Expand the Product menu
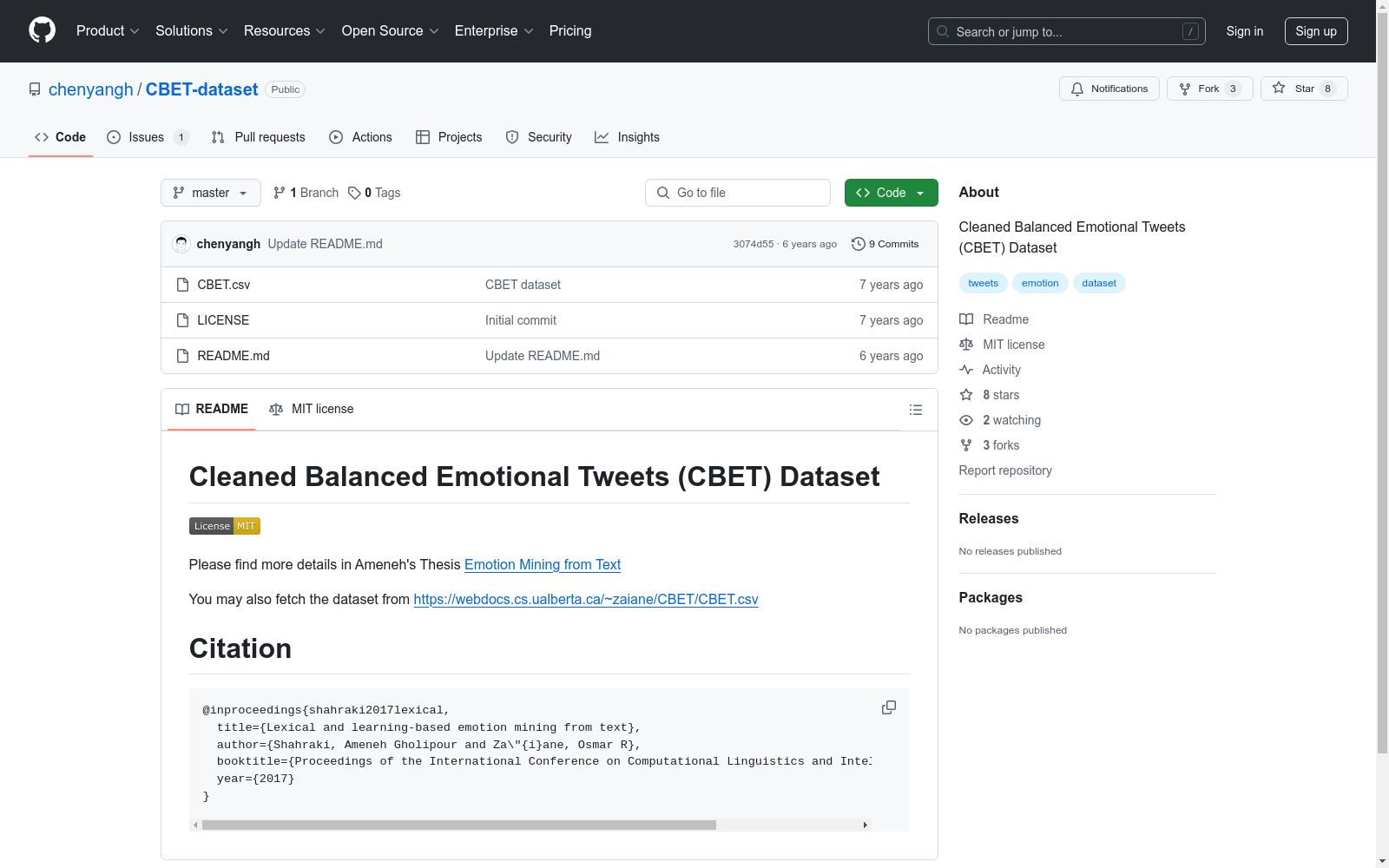 point(108,31)
